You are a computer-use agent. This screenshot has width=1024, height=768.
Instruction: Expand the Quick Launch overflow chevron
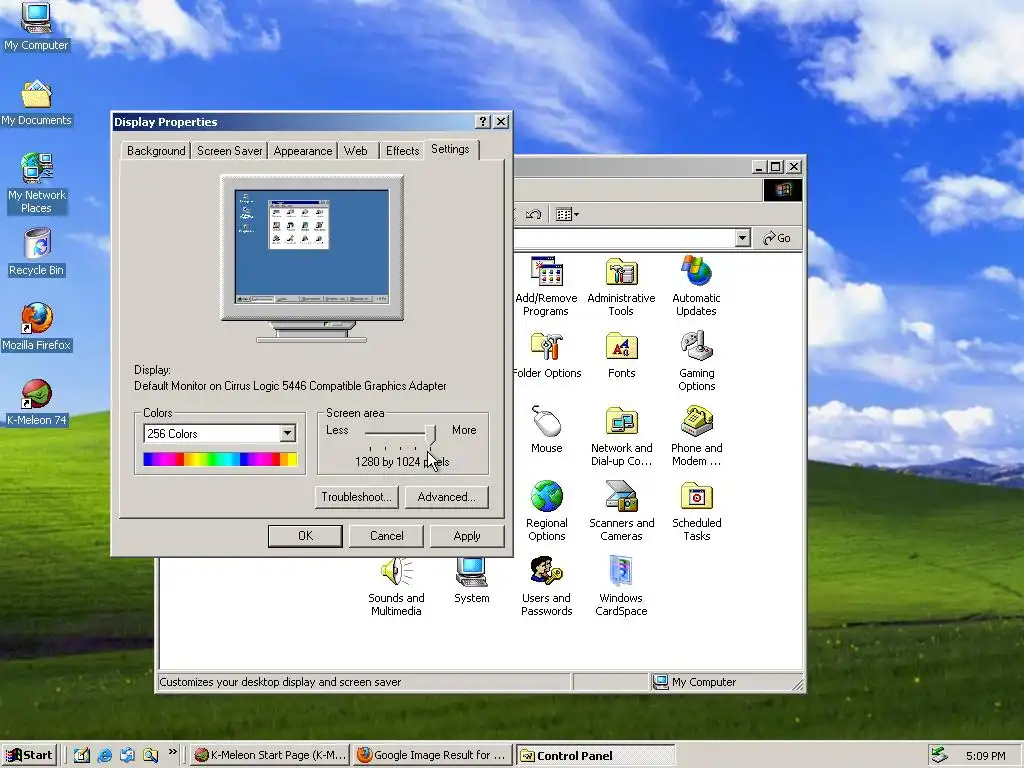tap(172, 752)
